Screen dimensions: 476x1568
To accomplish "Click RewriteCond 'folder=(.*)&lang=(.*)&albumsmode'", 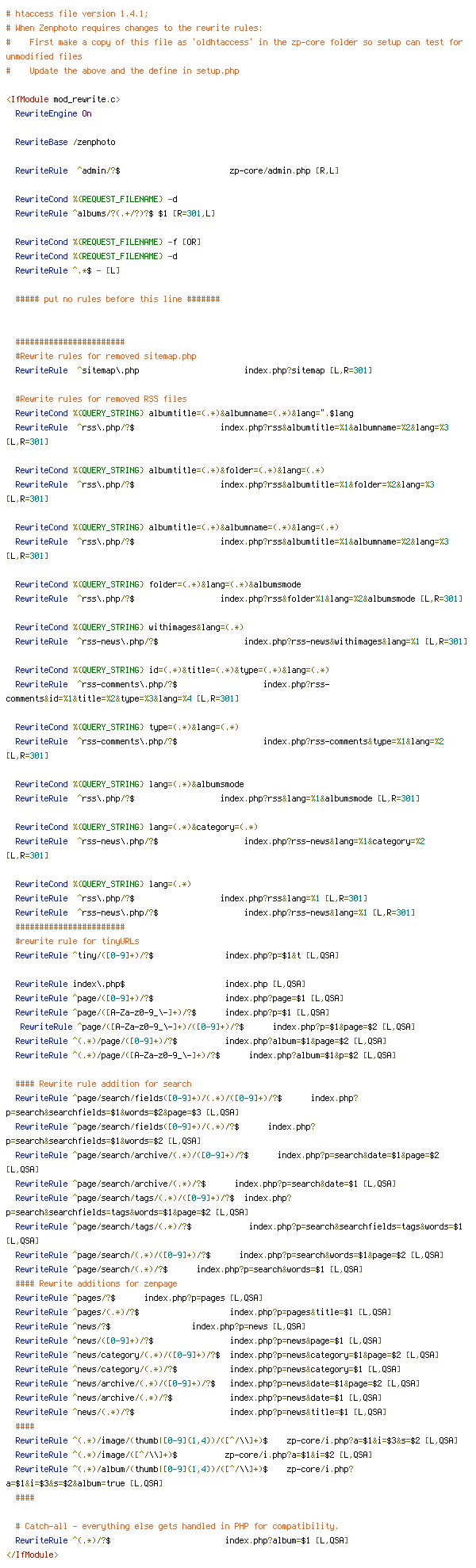I will pyautogui.click(x=158, y=584).
